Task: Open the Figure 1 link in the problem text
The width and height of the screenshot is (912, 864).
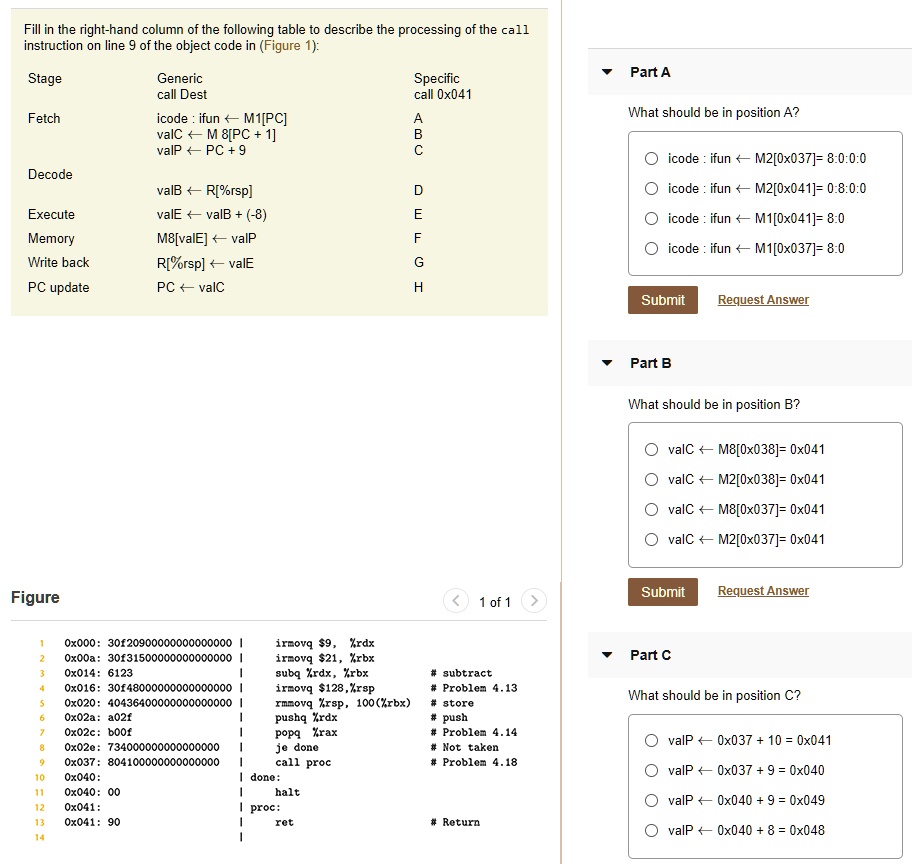Action: point(282,44)
